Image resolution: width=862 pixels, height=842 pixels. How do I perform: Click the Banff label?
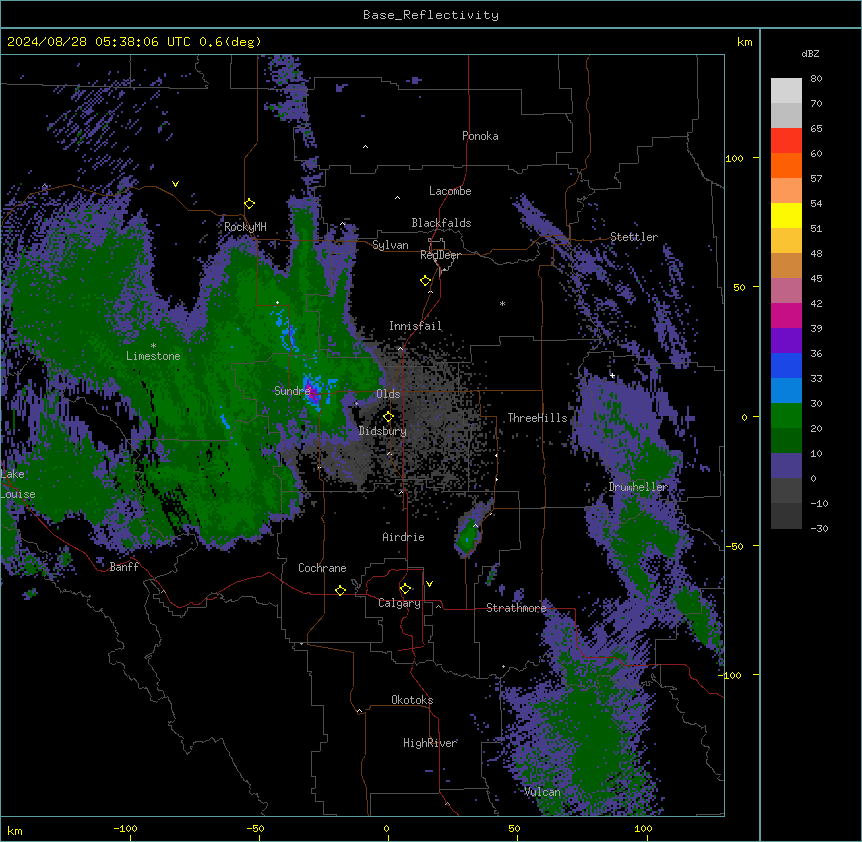tap(124, 567)
